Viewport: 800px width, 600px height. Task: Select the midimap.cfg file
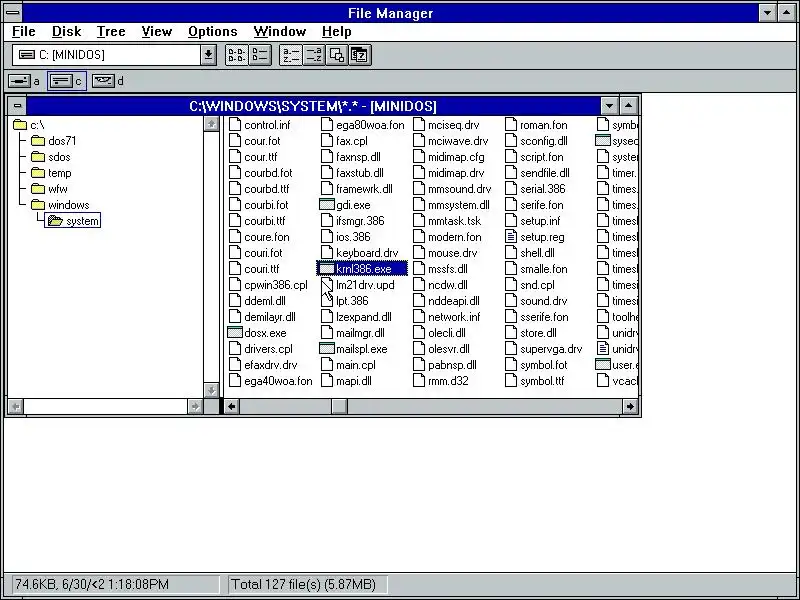(x=449, y=157)
